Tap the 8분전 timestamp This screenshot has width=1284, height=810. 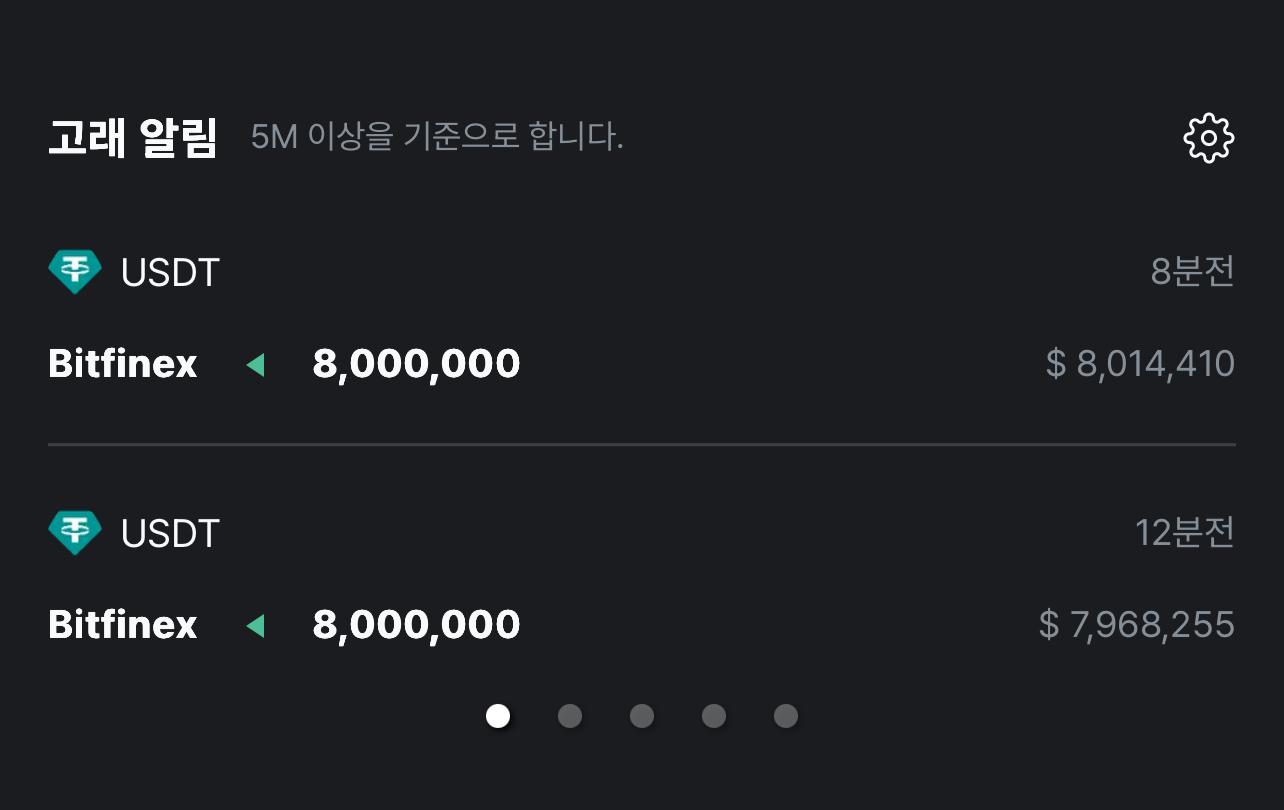click(x=1193, y=271)
